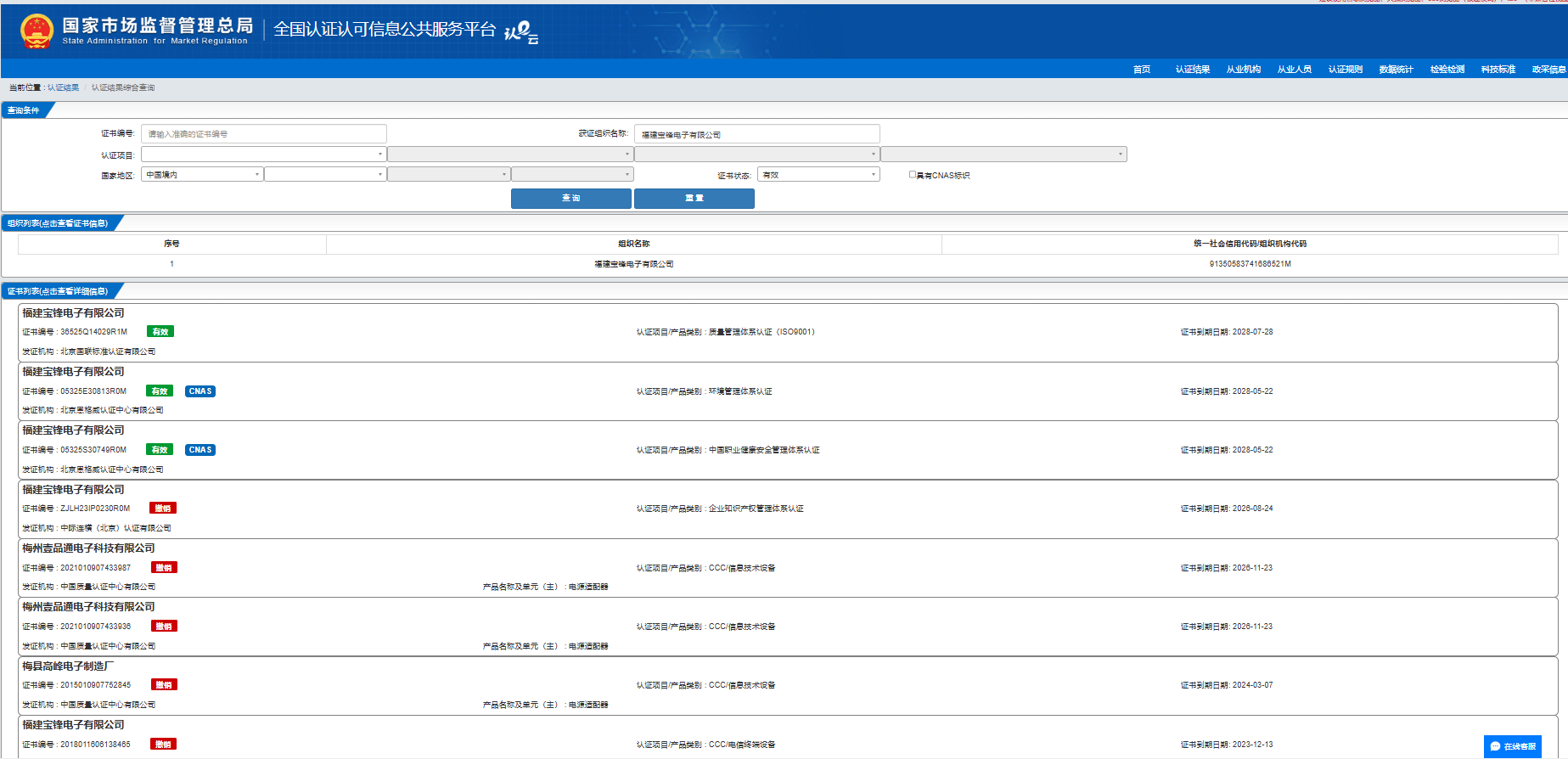Click red 撤销 badge on certificate ZJLH23IP0230R0M
Screen dimensions: 1568x759
tap(163, 509)
